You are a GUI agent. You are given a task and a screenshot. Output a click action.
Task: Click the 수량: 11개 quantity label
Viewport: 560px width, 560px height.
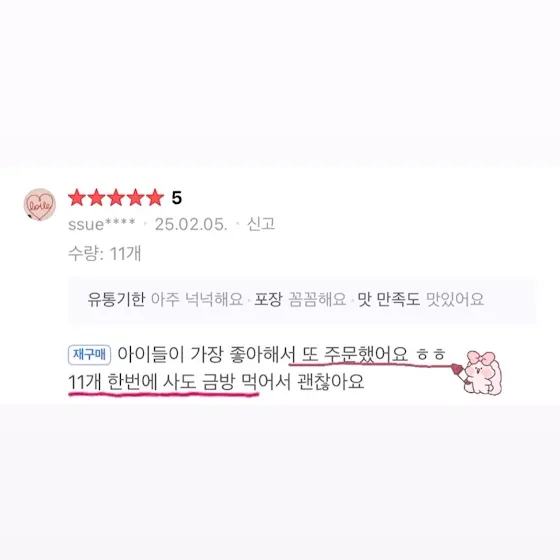105,254
